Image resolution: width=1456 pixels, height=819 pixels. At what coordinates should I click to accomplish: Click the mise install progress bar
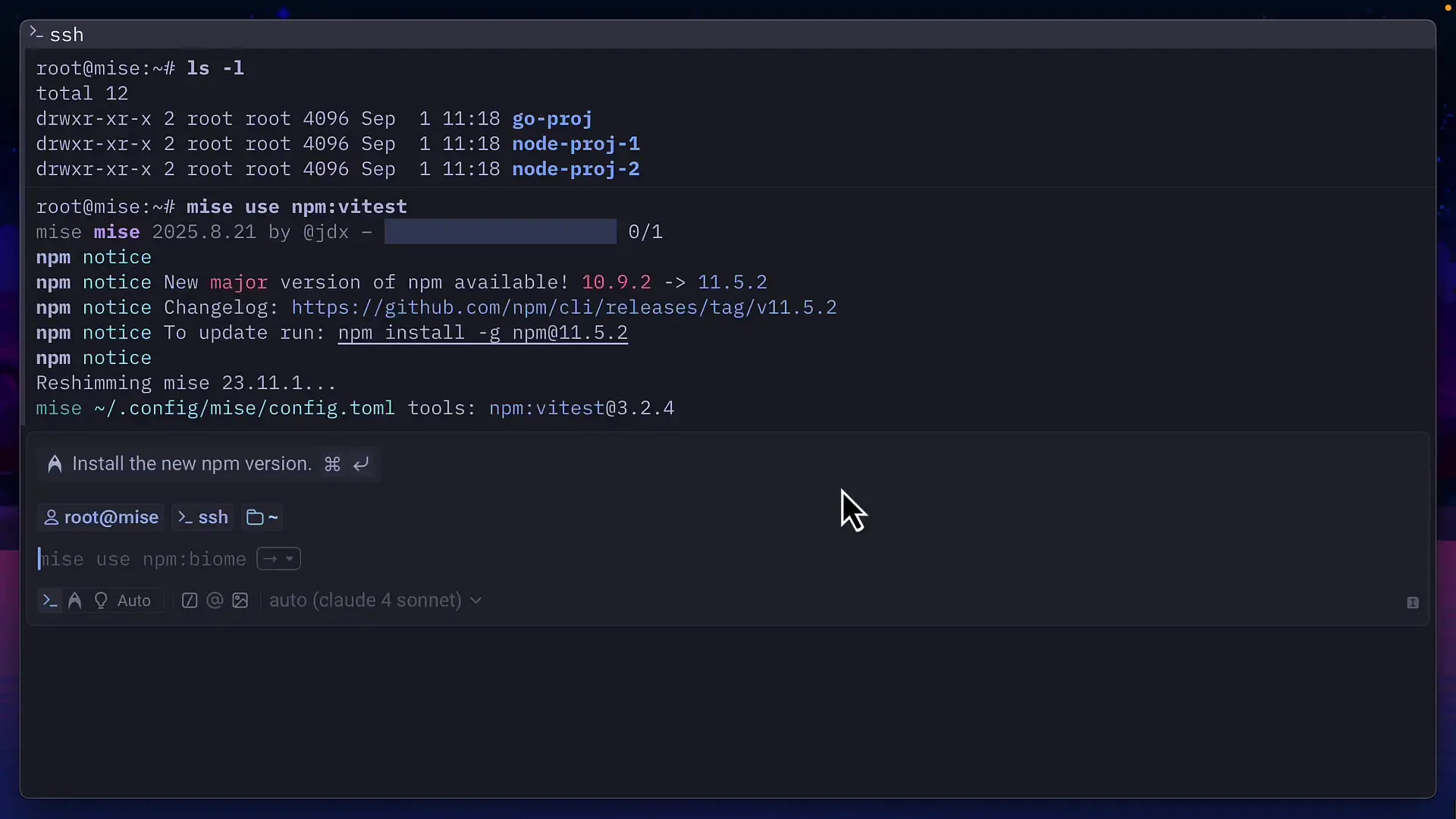[x=500, y=232]
